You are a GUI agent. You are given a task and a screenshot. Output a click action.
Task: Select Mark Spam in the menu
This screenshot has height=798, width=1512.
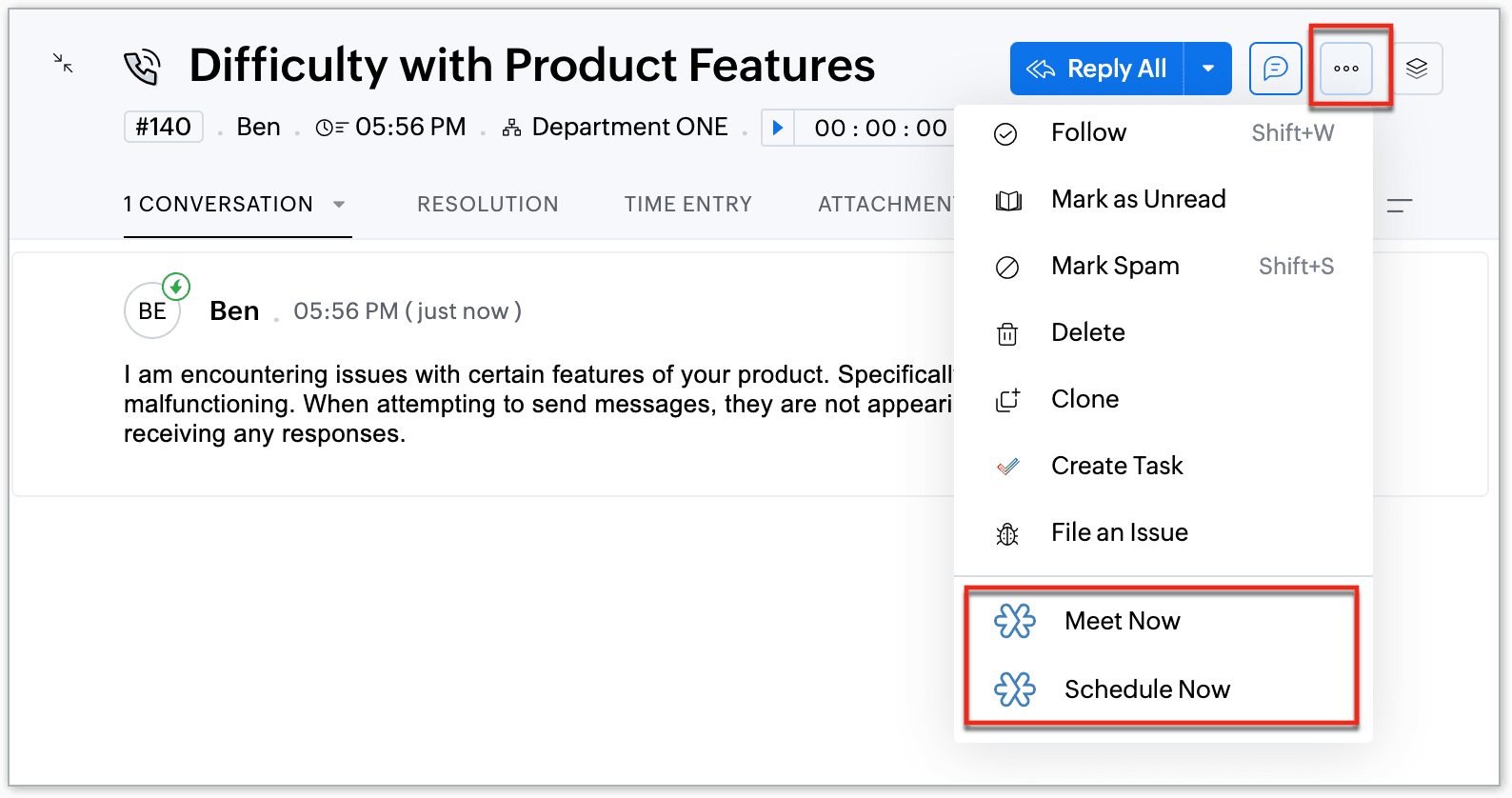click(x=1115, y=267)
